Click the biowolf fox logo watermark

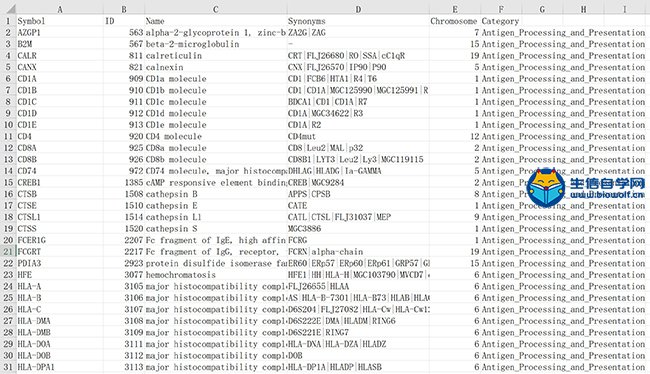pyautogui.click(x=546, y=187)
